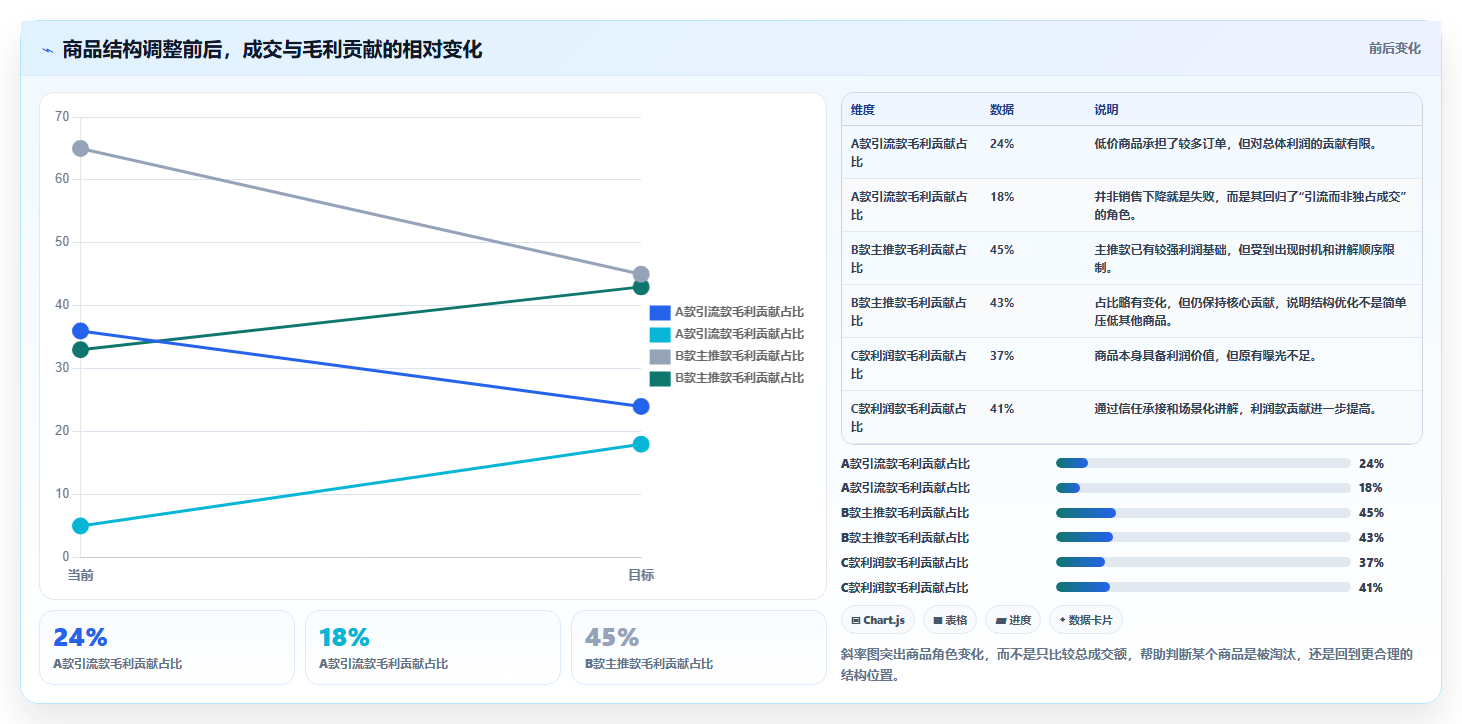This screenshot has width=1462, height=724.
Task: Click the blue data point at 24 on 目标
Action: click(x=641, y=406)
